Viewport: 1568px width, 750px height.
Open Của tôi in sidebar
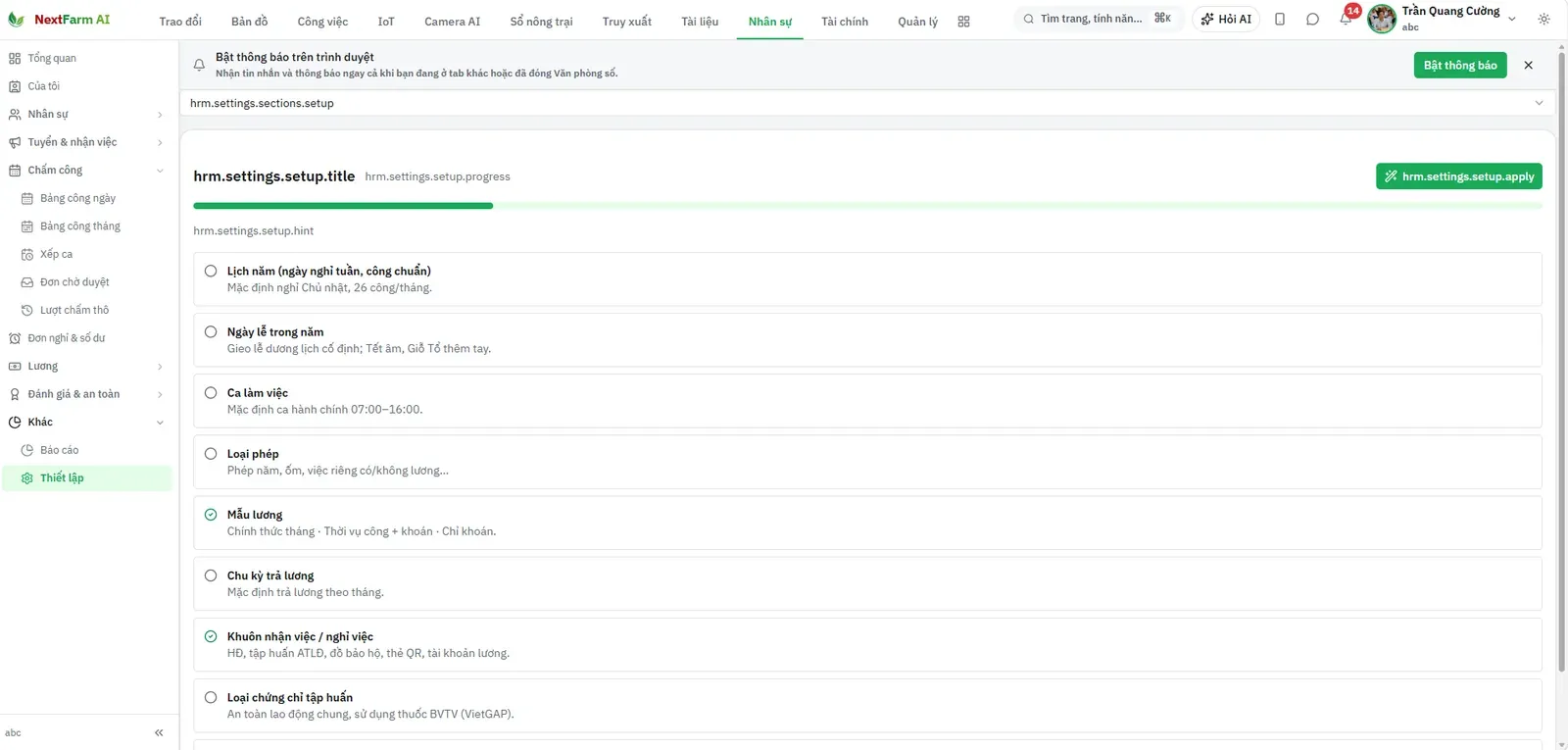pyautogui.click(x=86, y=86)
